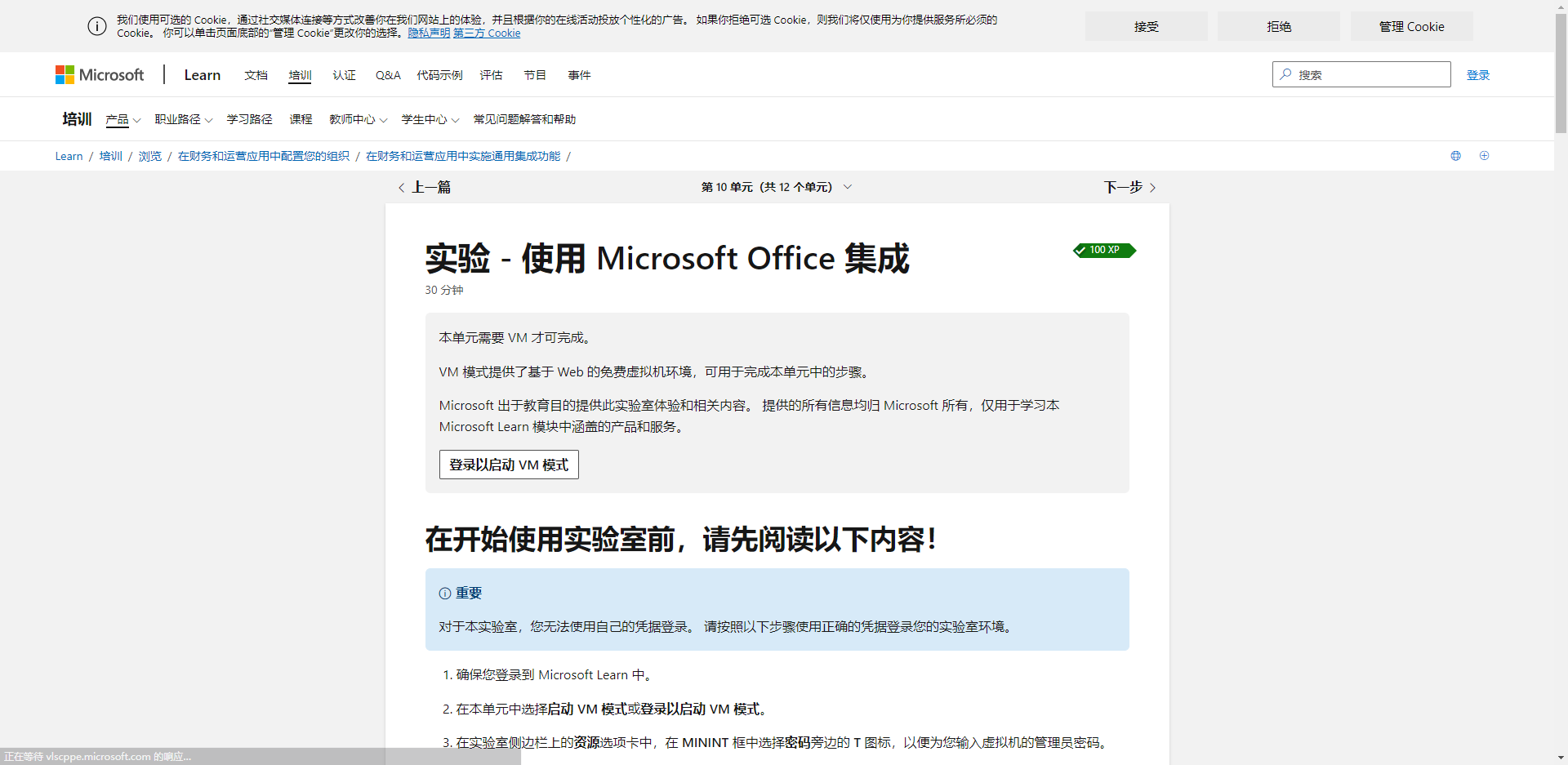Click the cookie banner info icon

(x=97, y=26)
